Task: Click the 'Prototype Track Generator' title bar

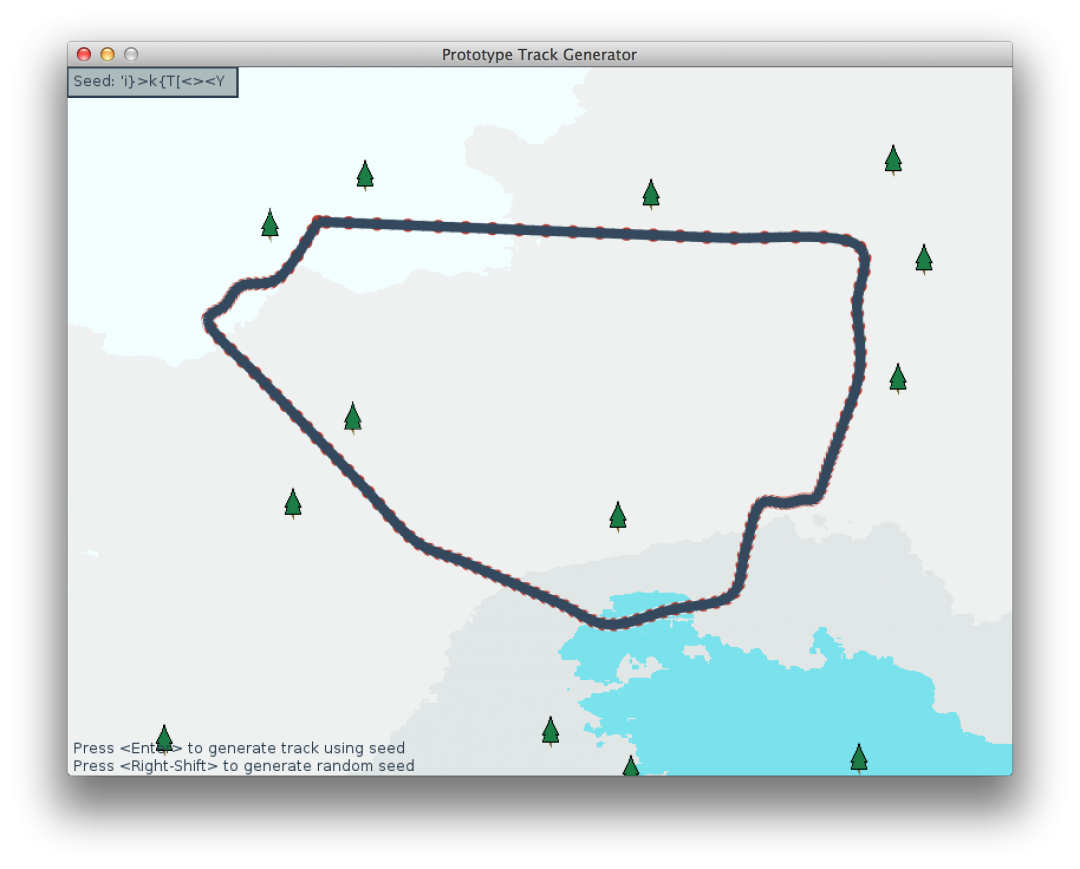Action: click(539, 55)
